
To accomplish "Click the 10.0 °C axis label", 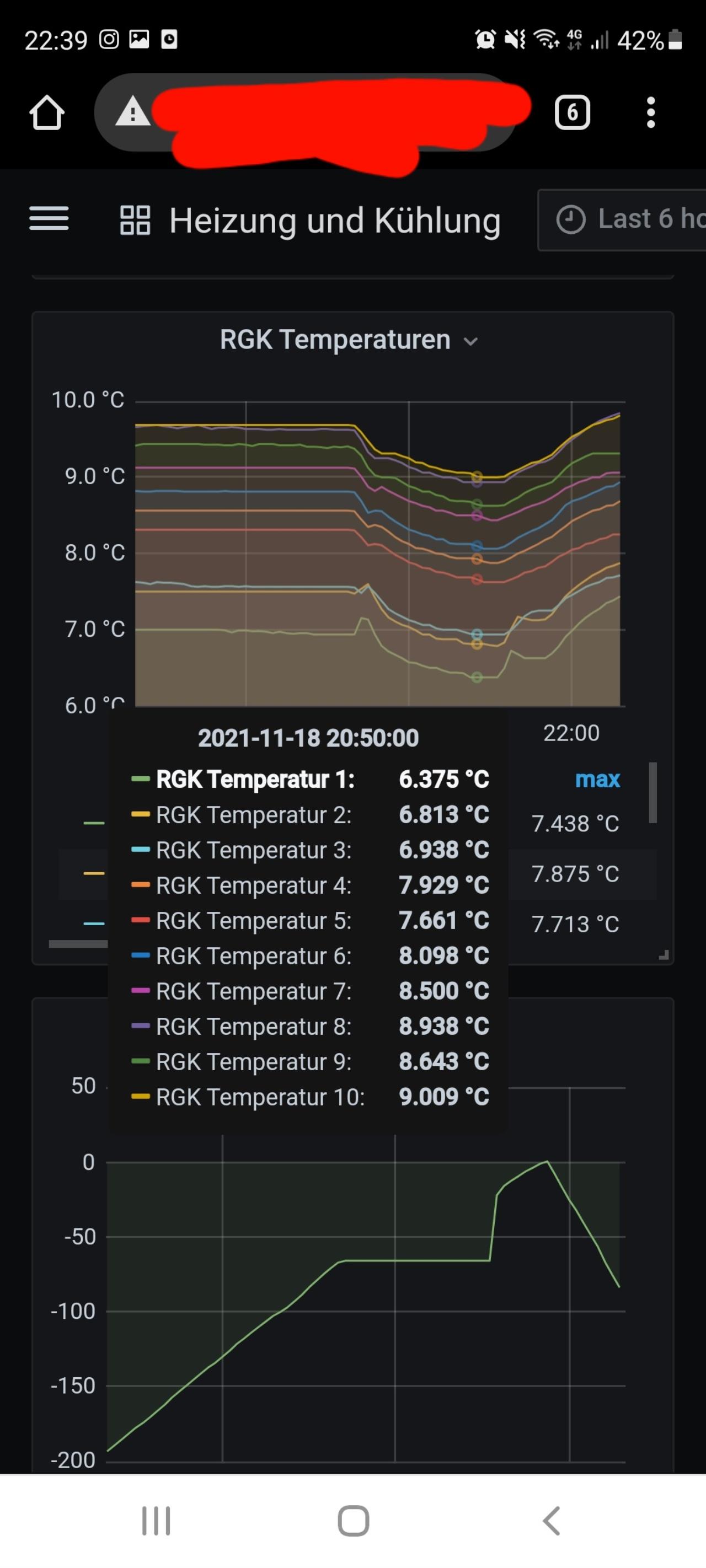I will pyautogui.click(x=88, y=400).
